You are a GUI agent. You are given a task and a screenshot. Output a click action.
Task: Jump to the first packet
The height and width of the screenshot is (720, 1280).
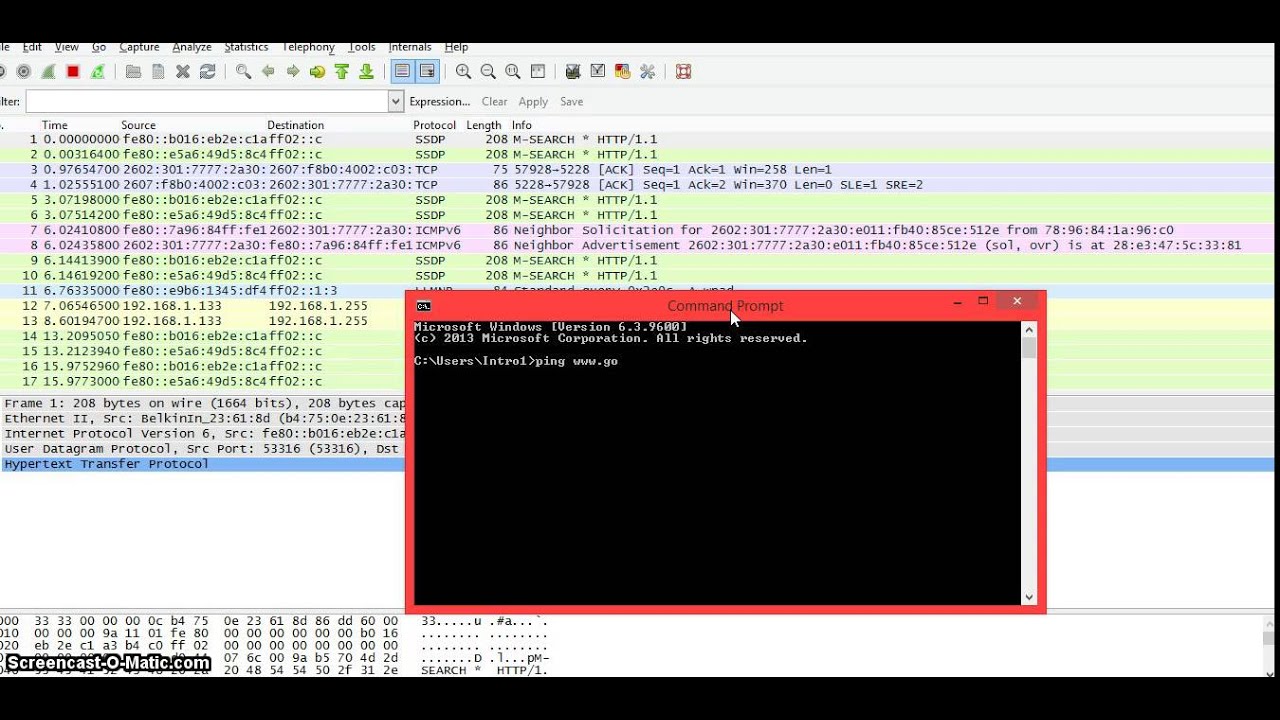coord(342,71)
